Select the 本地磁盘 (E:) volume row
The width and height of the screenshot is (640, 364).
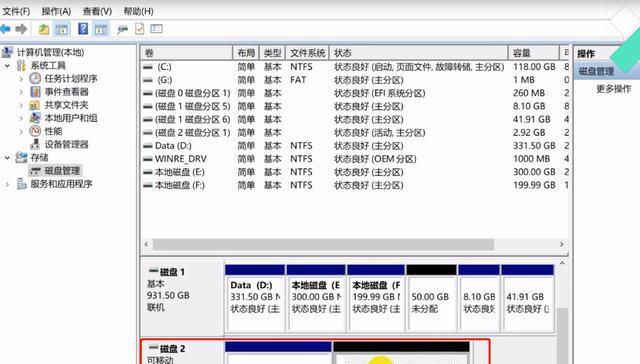tap(354, 172)
